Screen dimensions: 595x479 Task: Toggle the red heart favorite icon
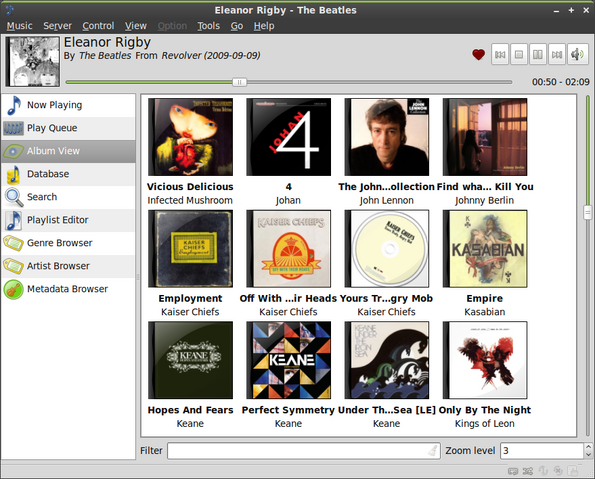pos(479,55)
